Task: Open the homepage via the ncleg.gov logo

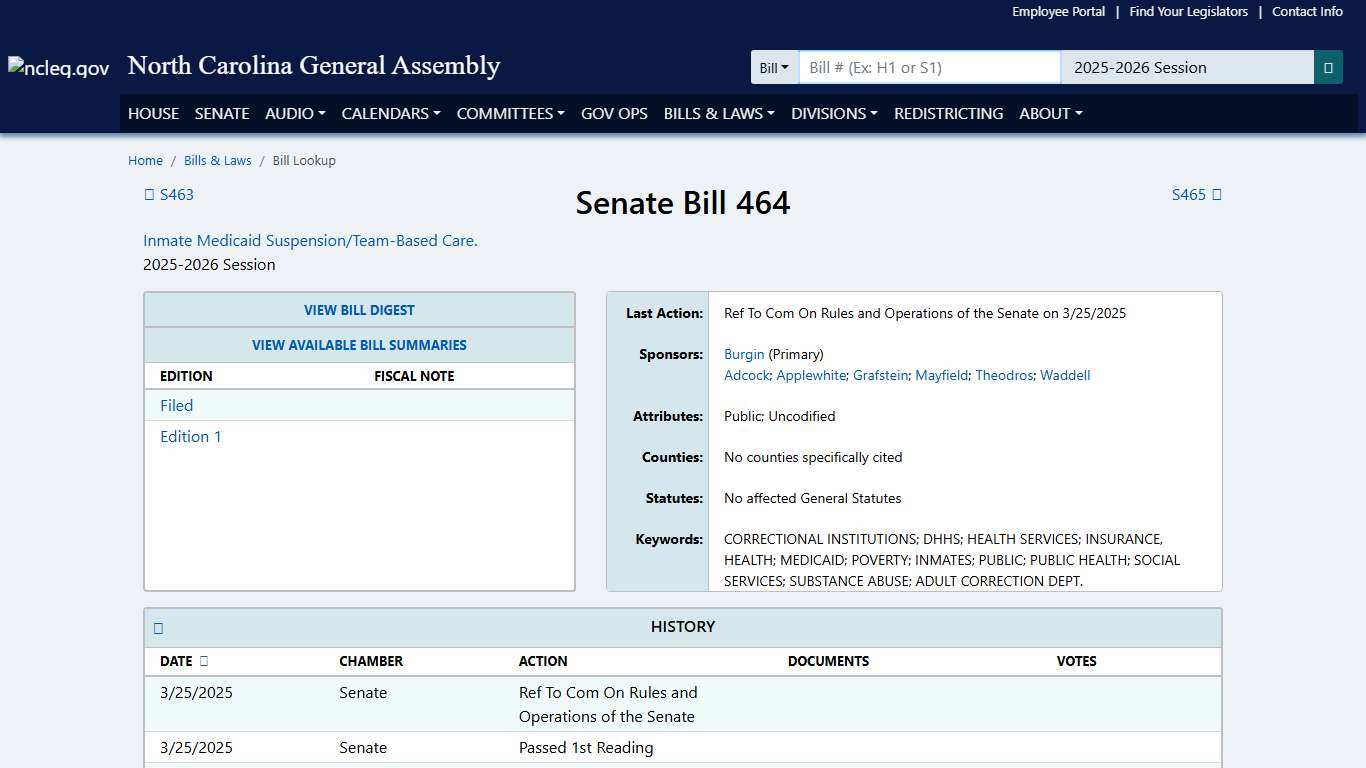Action: point(57,67)
